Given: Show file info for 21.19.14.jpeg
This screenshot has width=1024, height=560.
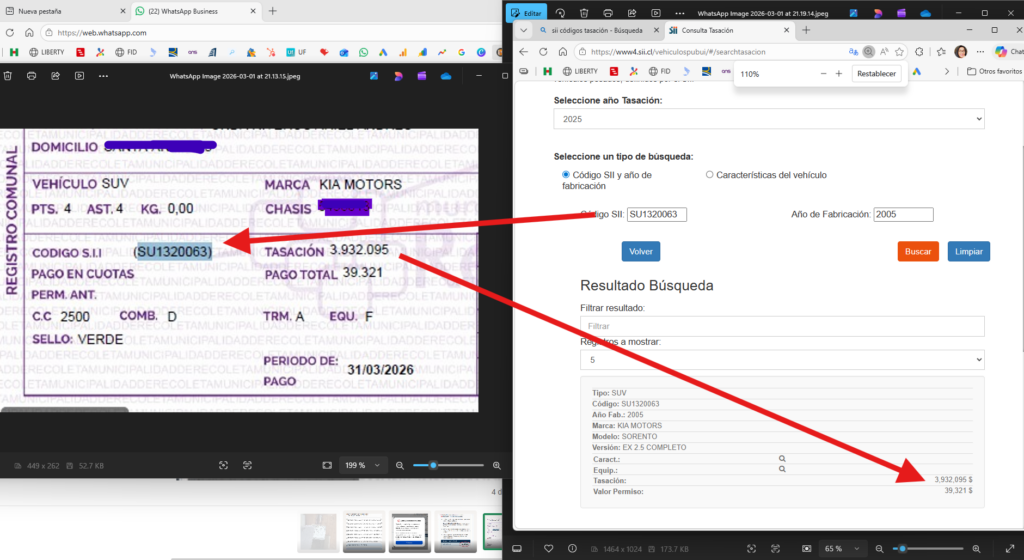Looking at the screenshot, I should pos(572,549).
